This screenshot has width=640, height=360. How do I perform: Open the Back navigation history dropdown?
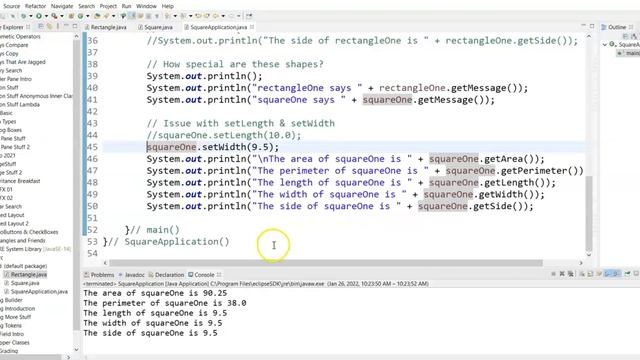223,16
